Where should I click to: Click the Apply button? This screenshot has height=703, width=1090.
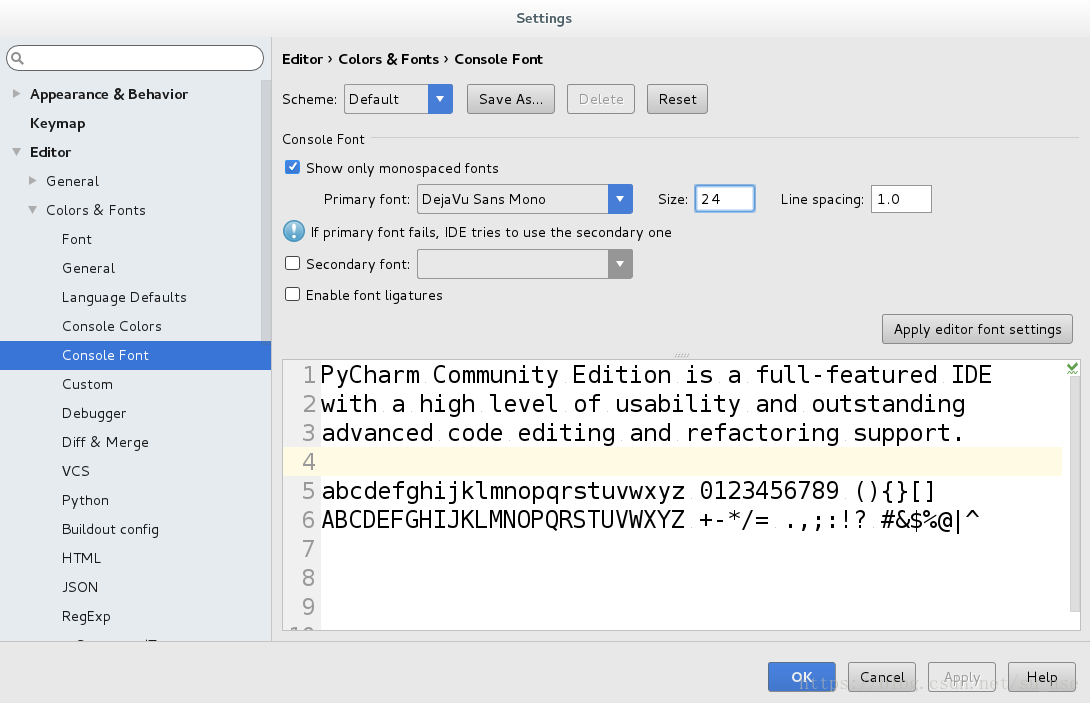click(x=962, y=677)
